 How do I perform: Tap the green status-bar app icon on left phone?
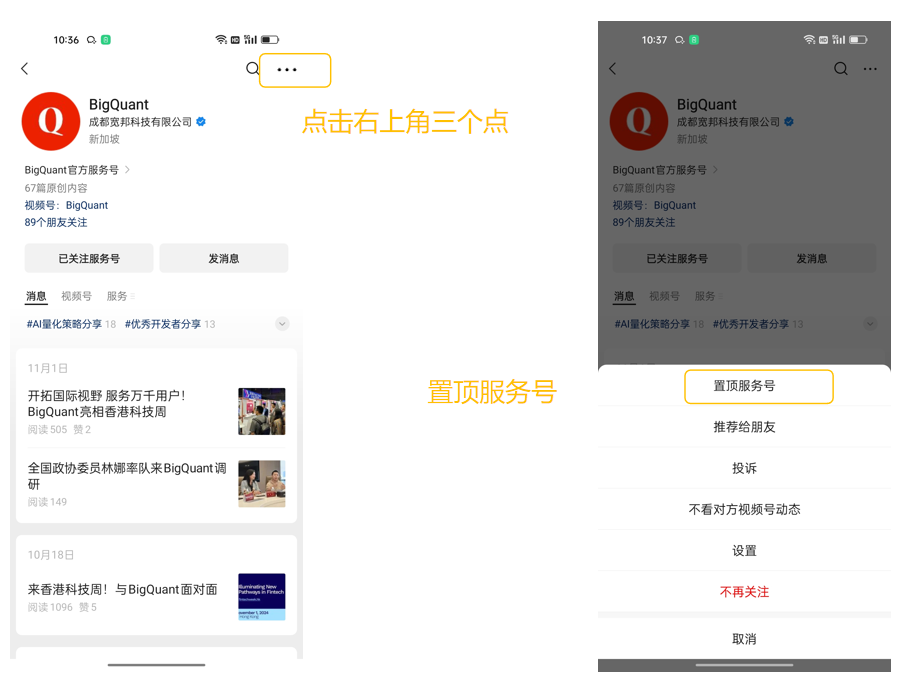click(106, 40)
